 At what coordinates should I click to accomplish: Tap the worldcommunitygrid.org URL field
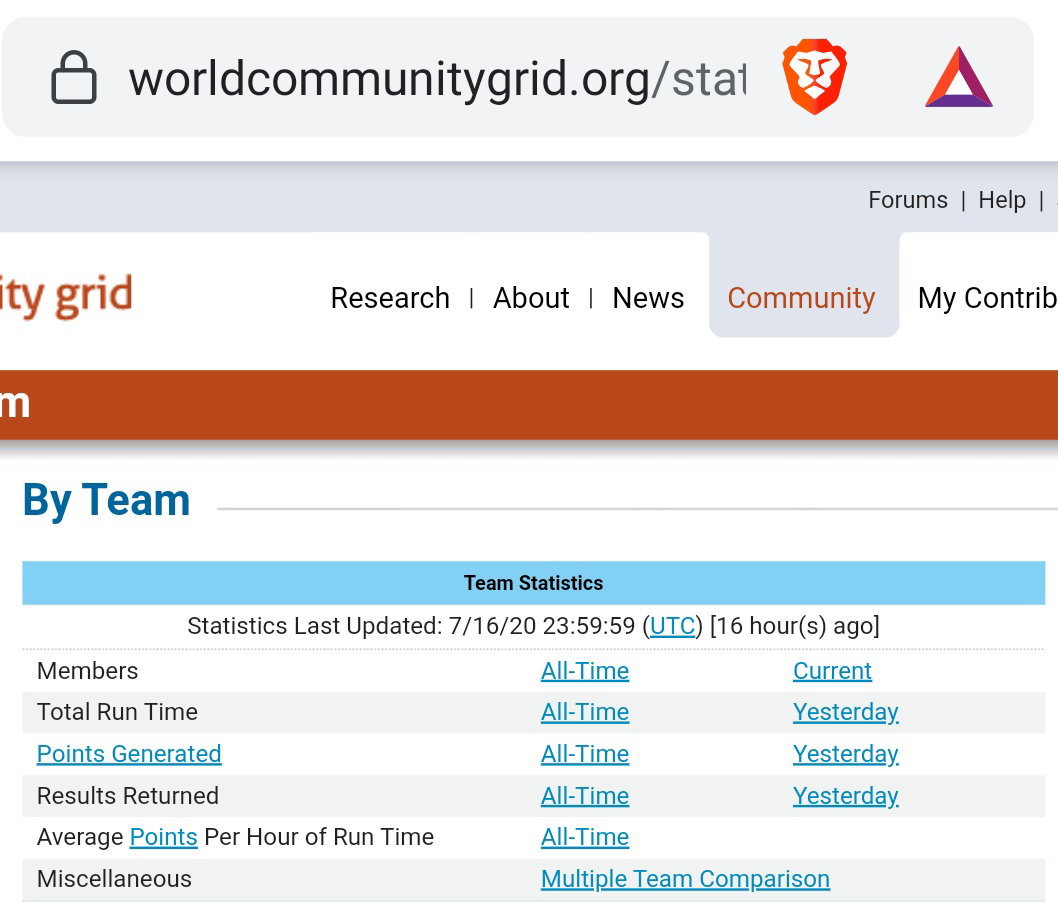(x=437, y=79)
